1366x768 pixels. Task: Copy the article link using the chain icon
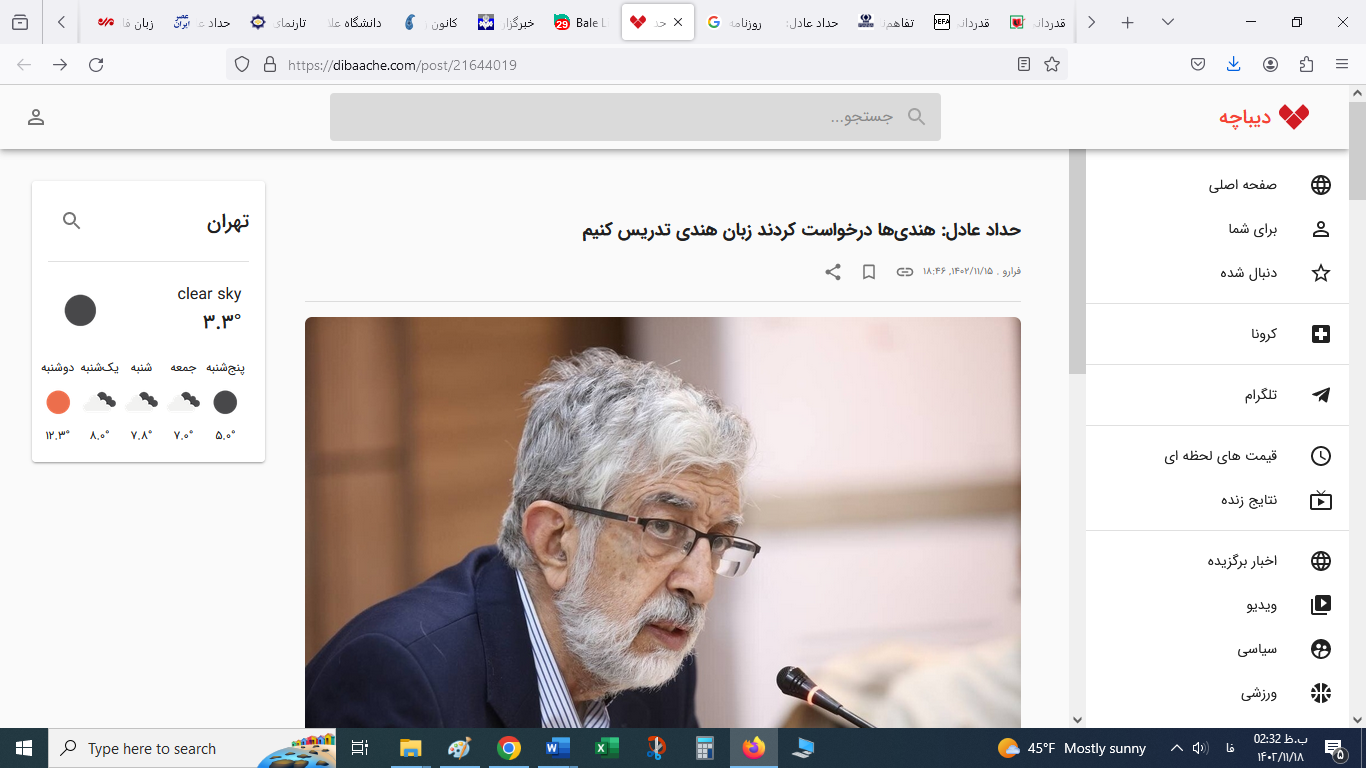pos(904,272)
